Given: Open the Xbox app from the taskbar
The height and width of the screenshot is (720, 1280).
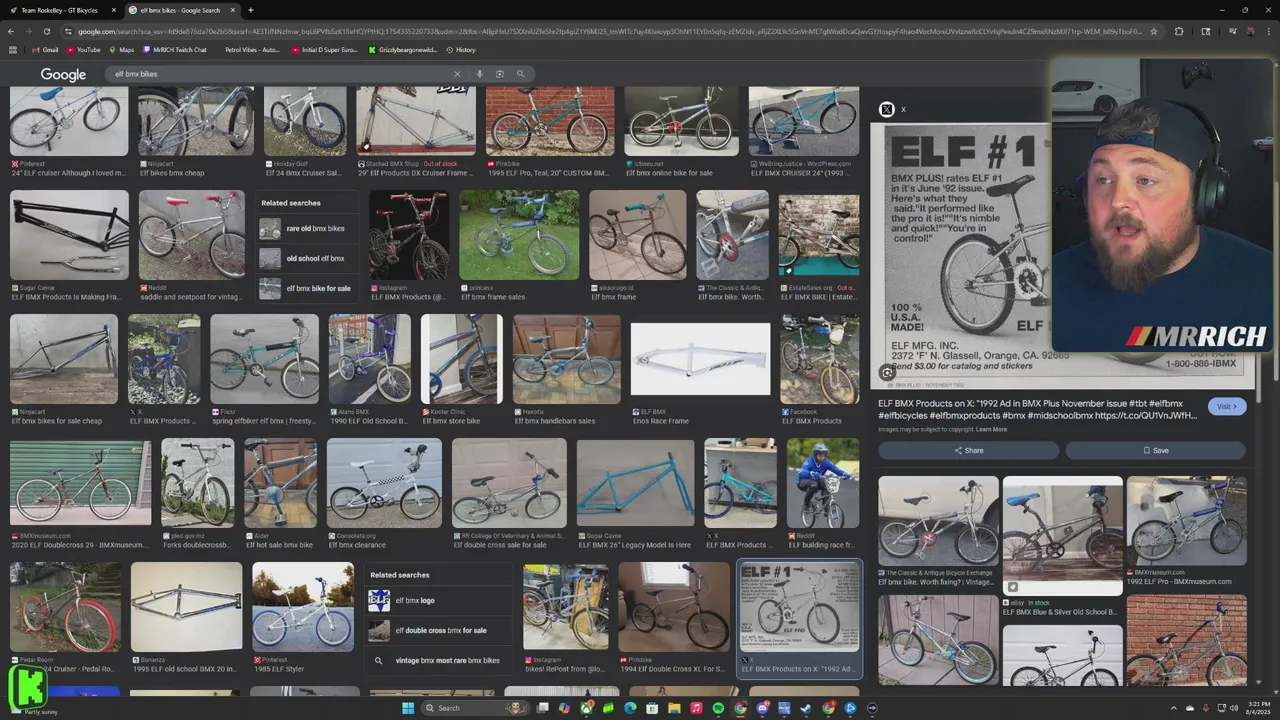Looking at the screenshot, I should tap(586, 708).
